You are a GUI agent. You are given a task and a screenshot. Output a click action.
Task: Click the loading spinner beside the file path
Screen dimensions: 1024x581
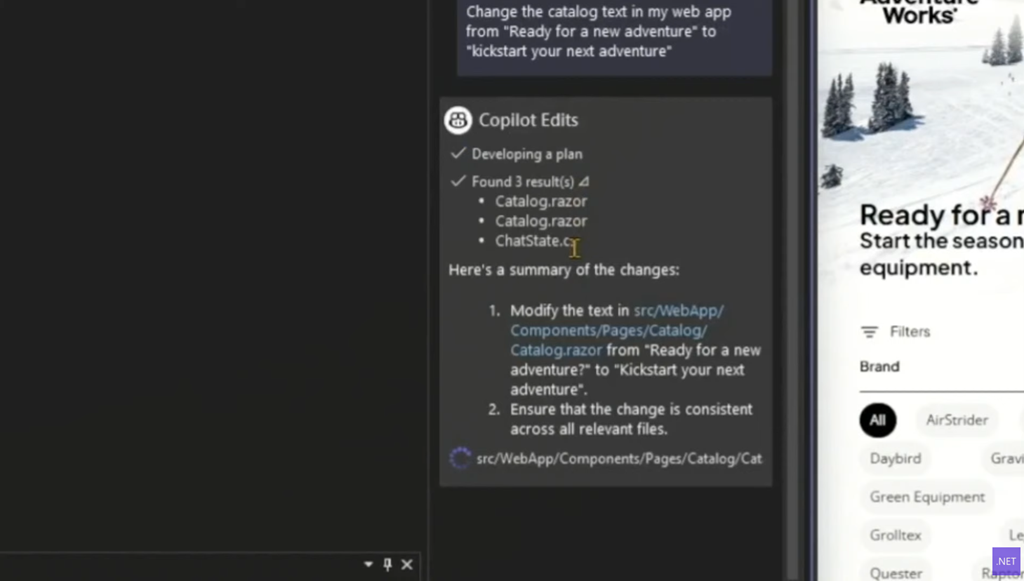coord(460,458)
